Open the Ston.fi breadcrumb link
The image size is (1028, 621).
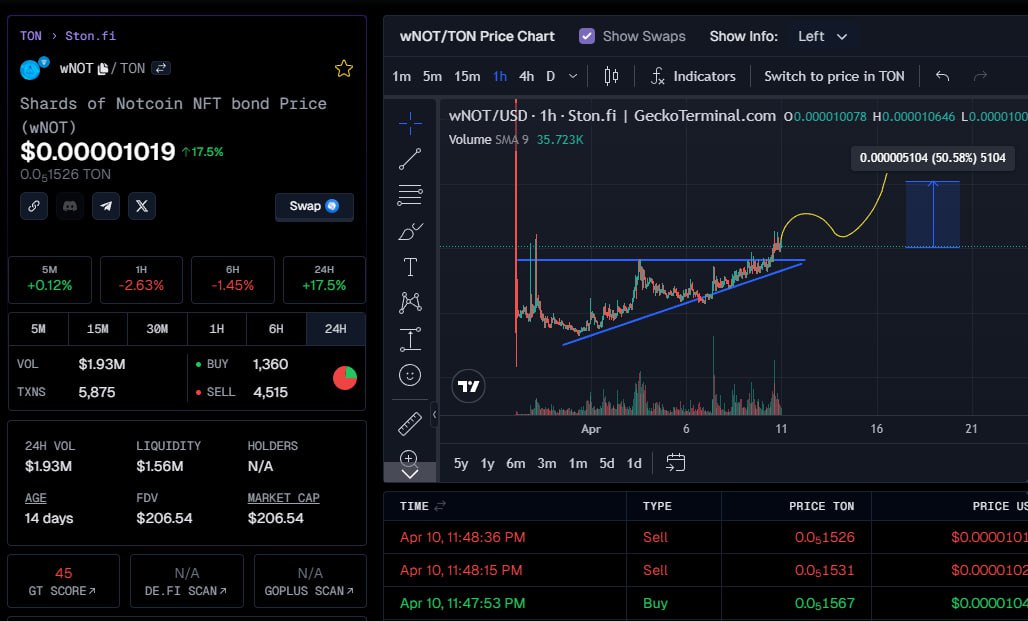click(90, 36)
